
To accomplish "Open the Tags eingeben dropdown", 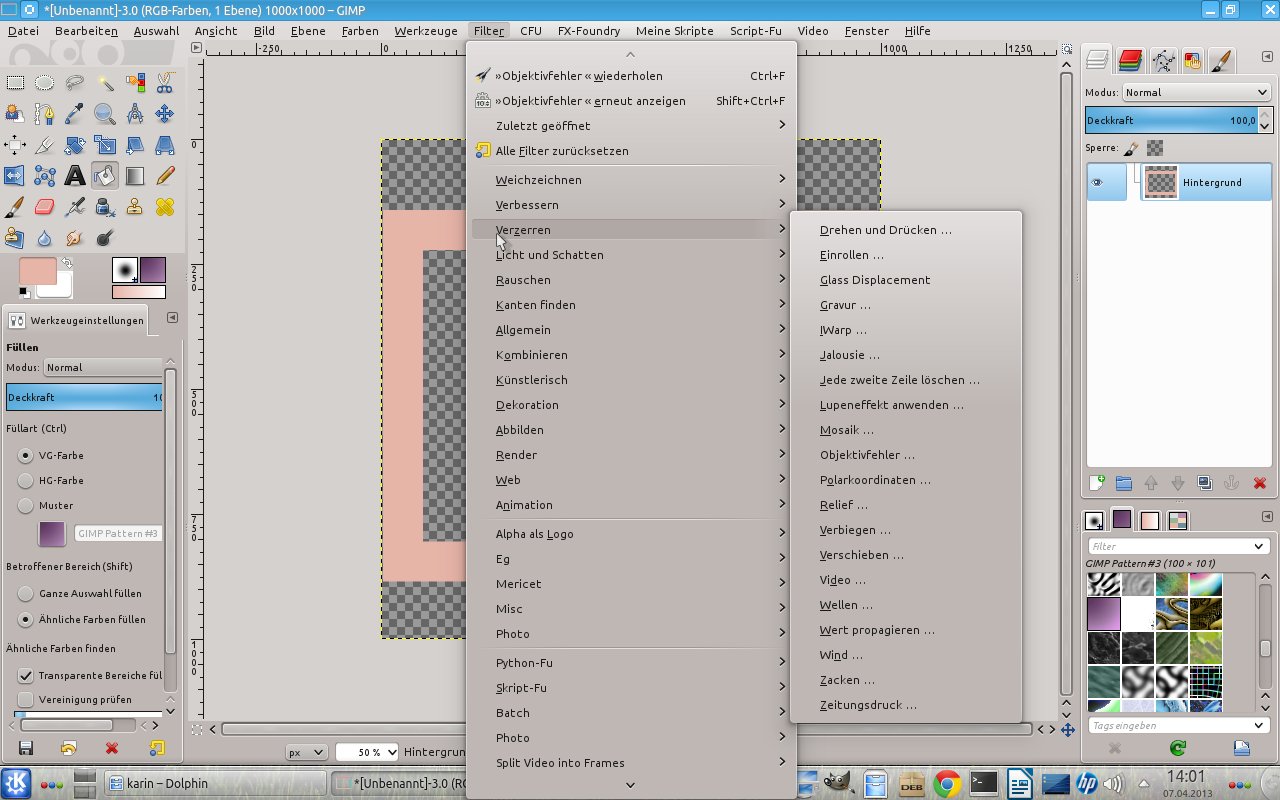I will [x=1259, y=725].
